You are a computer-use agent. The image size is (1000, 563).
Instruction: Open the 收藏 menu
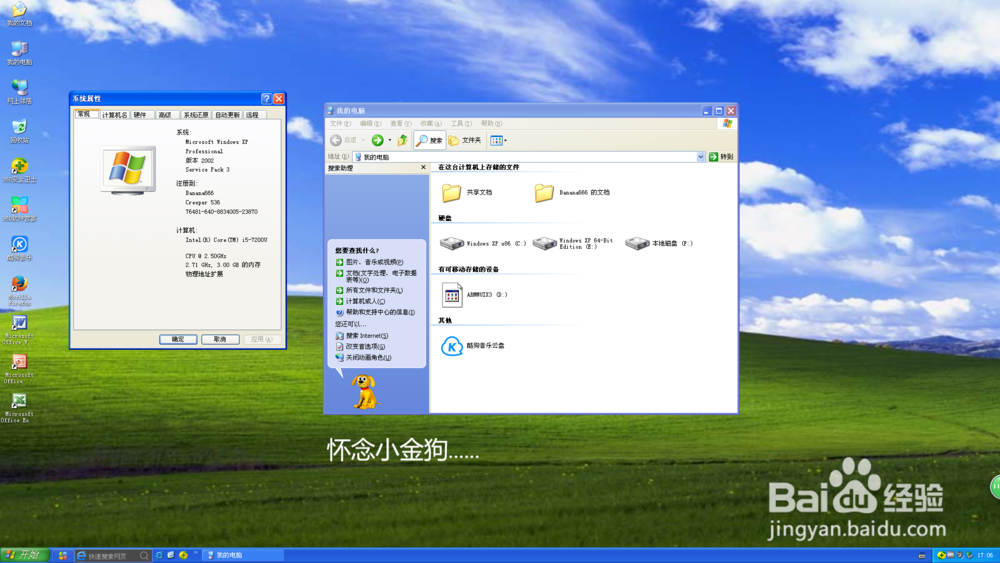431,124
